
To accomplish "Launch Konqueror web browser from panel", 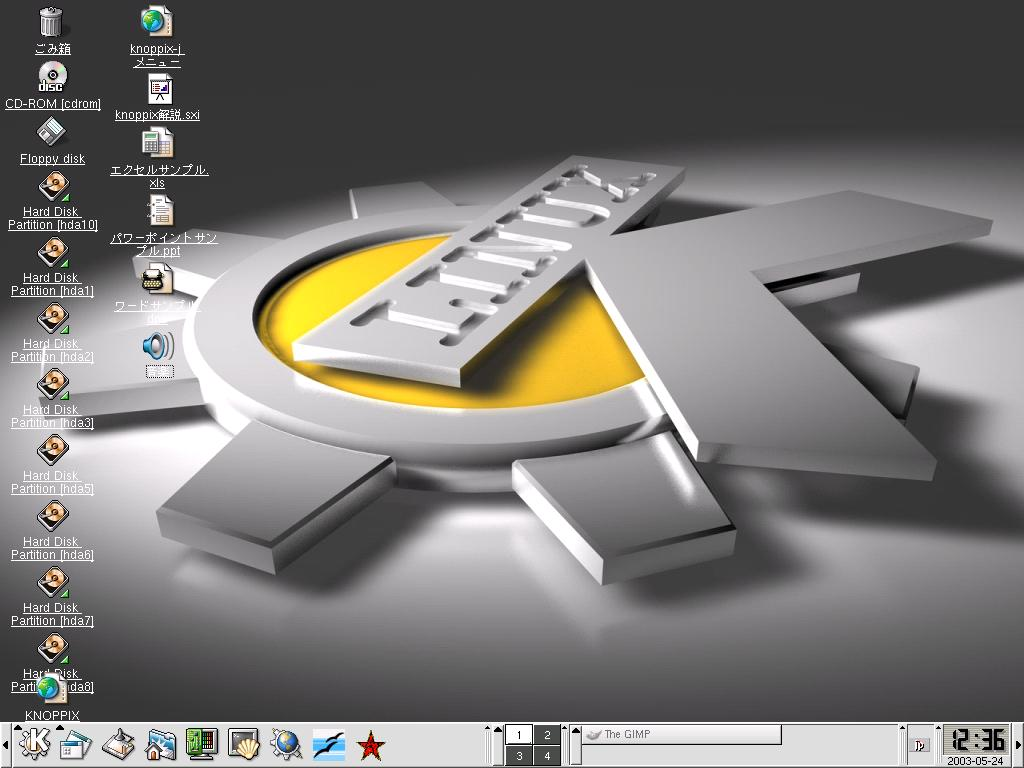I will (x=286, y=744).
